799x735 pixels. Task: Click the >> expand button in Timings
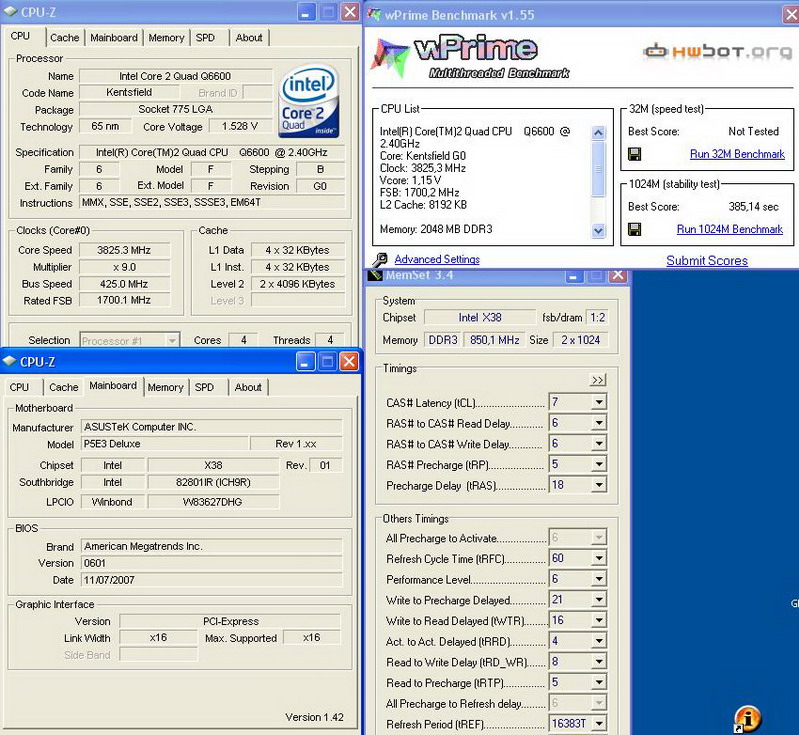(x=598, y=380)
